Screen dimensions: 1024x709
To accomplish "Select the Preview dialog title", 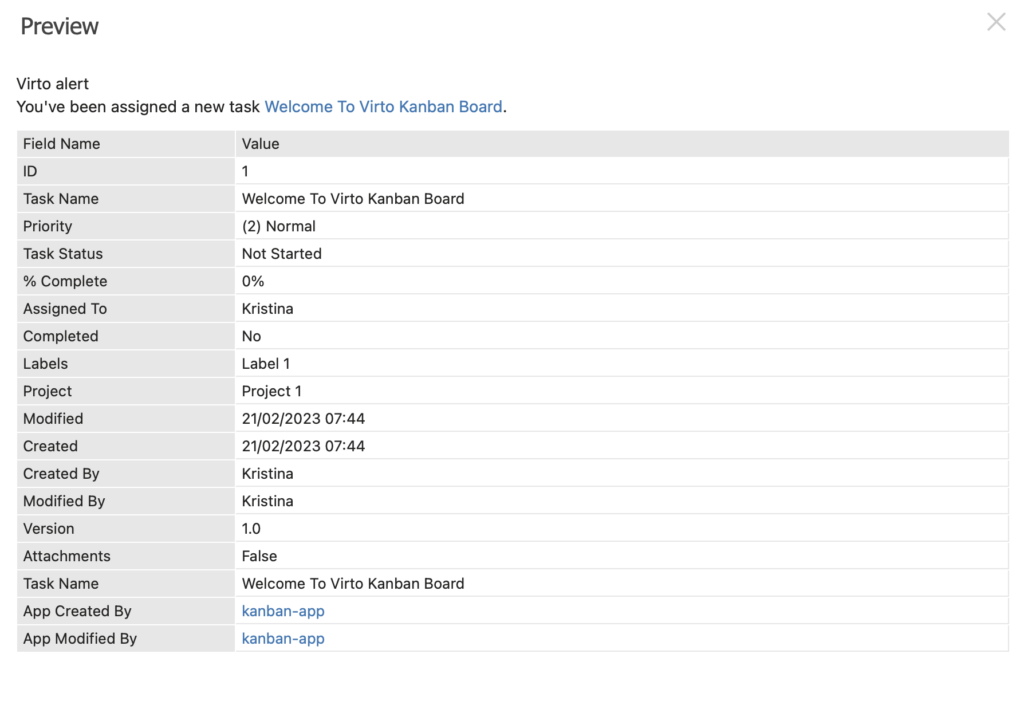I will tap(59, 26).
